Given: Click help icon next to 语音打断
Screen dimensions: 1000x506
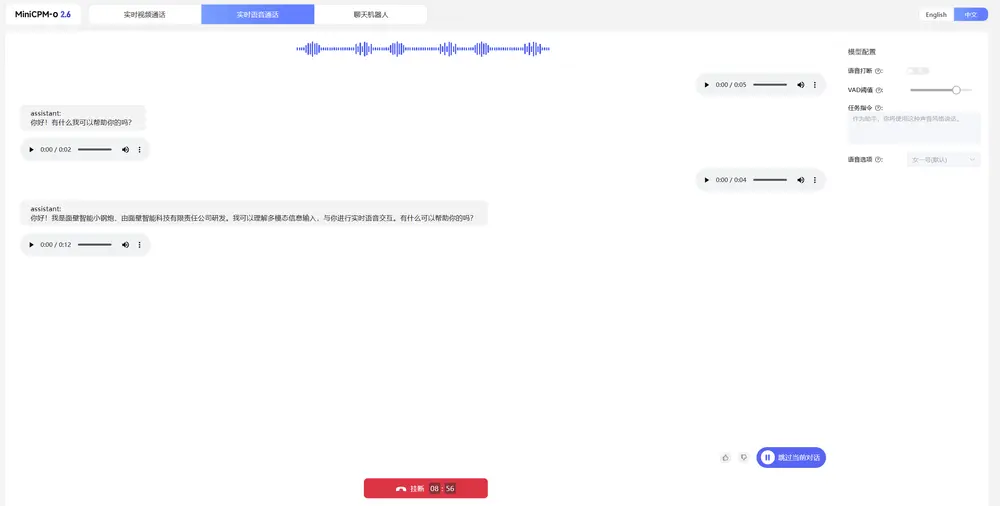Looking at the screenshot, I should [x=878, y=71].
